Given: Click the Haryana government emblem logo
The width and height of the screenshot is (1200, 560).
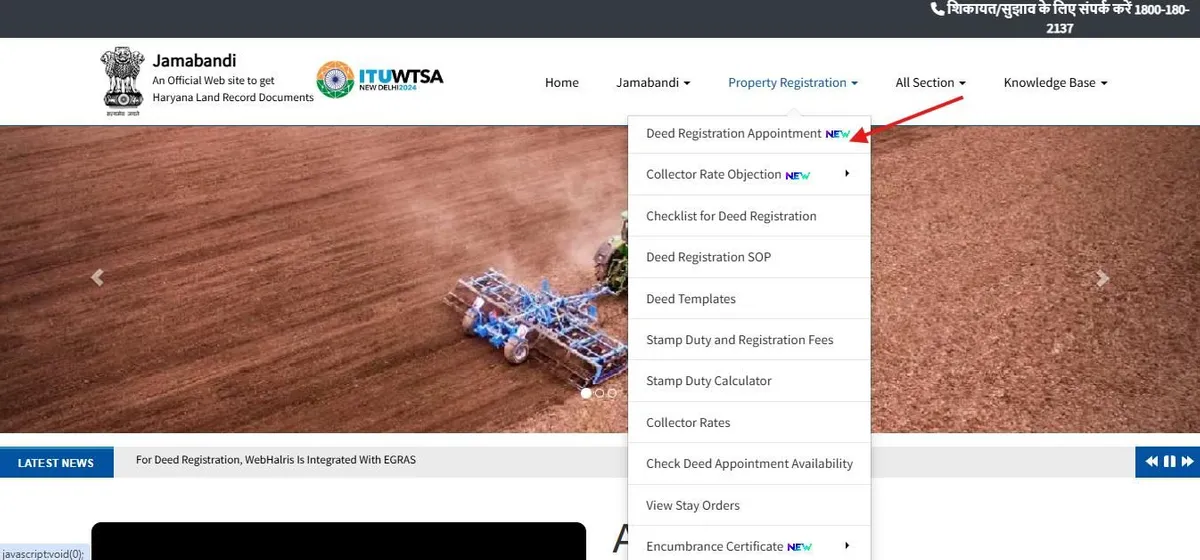Looking at the screenshot, I should [x=122, y=82].
